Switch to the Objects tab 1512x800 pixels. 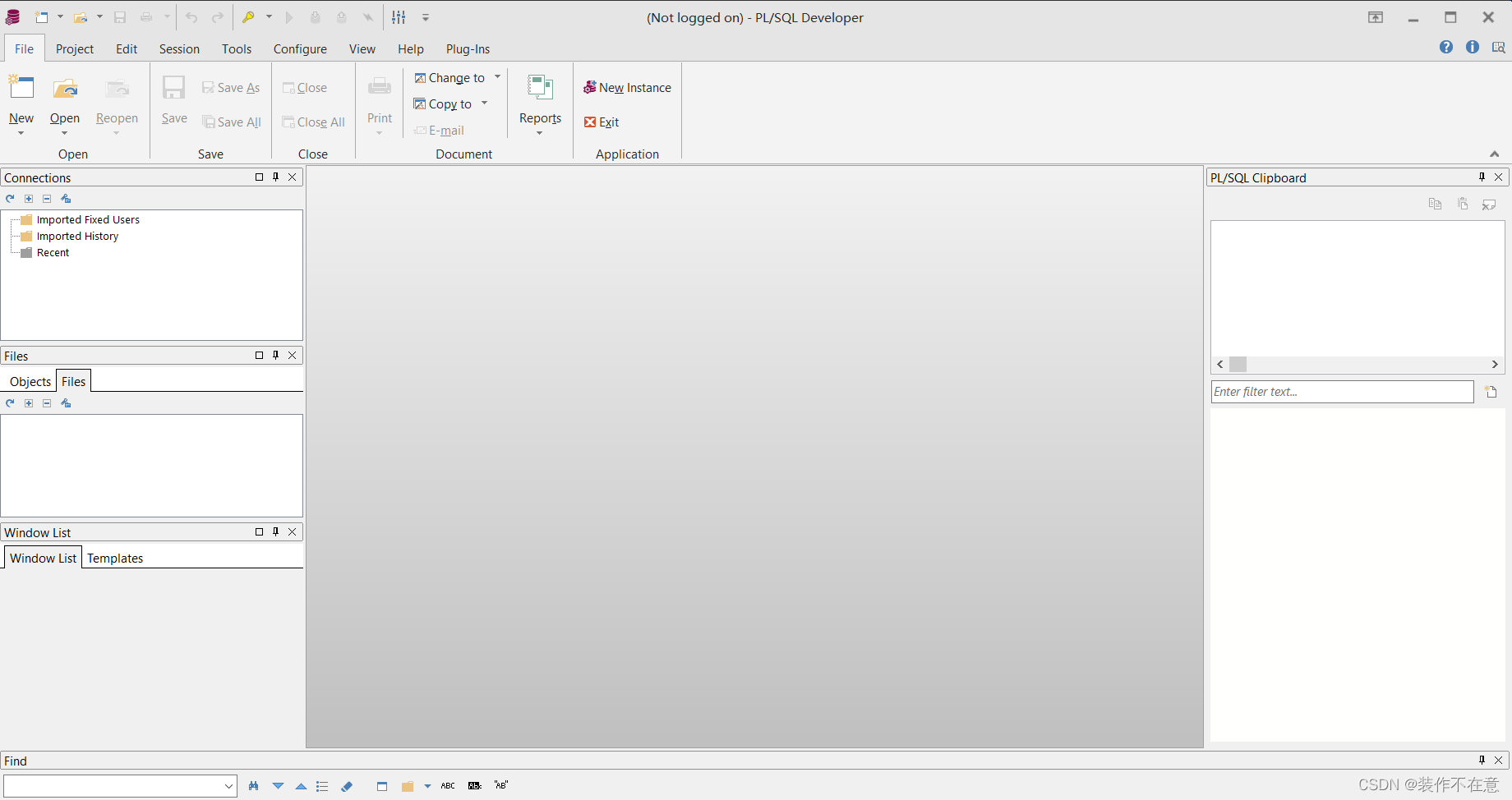point(30,382)
